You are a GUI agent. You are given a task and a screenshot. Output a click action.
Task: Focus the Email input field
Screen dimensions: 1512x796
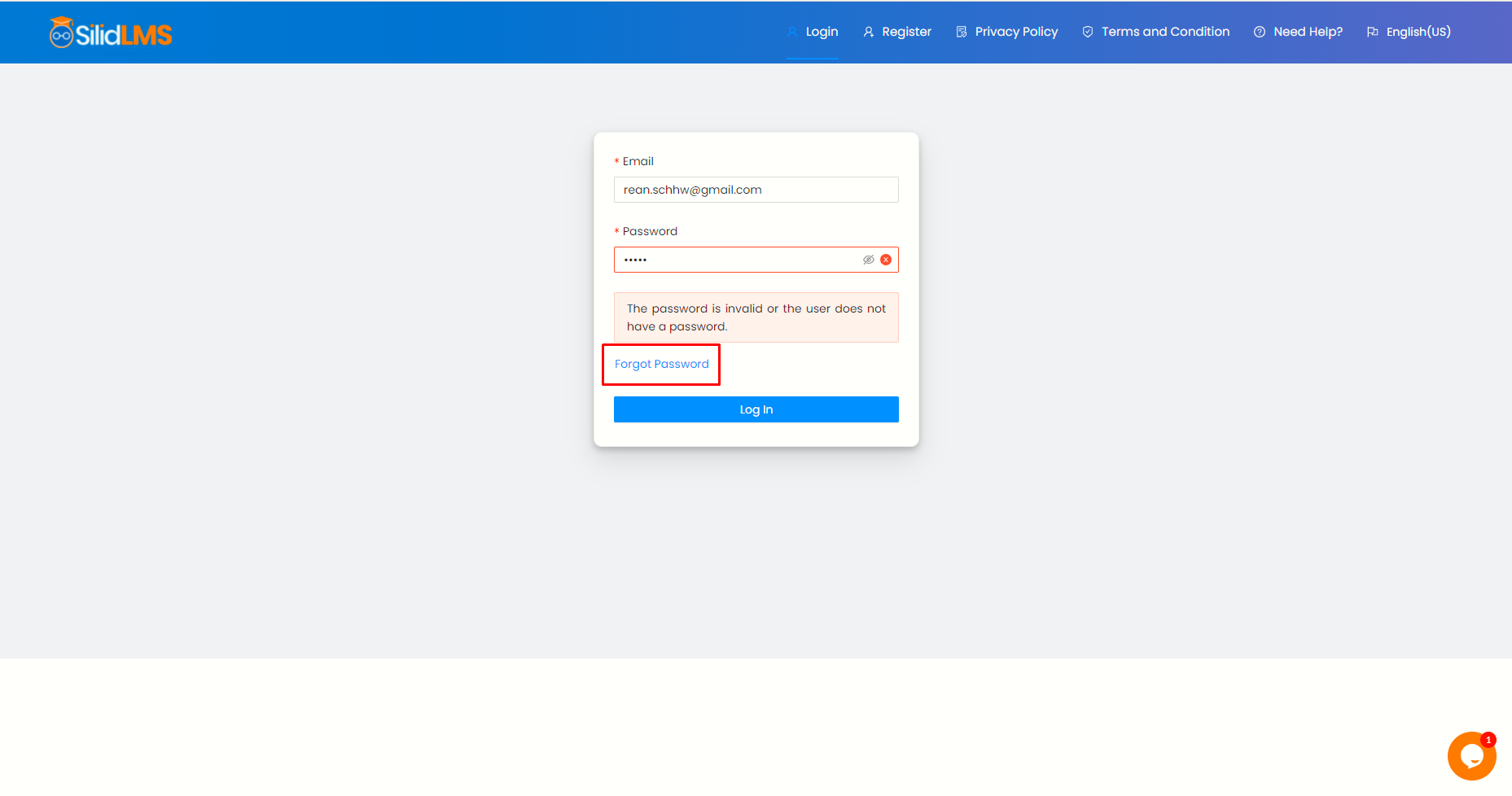(x=756, y=190)
